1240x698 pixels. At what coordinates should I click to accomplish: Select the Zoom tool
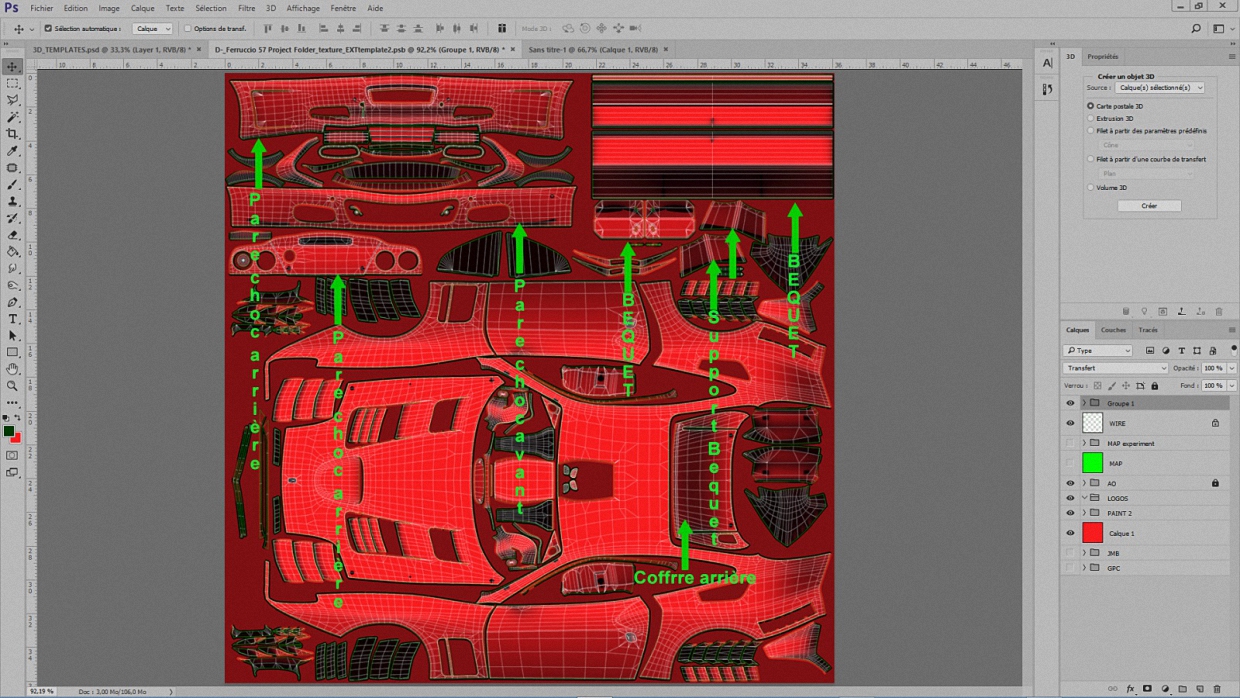13,386
